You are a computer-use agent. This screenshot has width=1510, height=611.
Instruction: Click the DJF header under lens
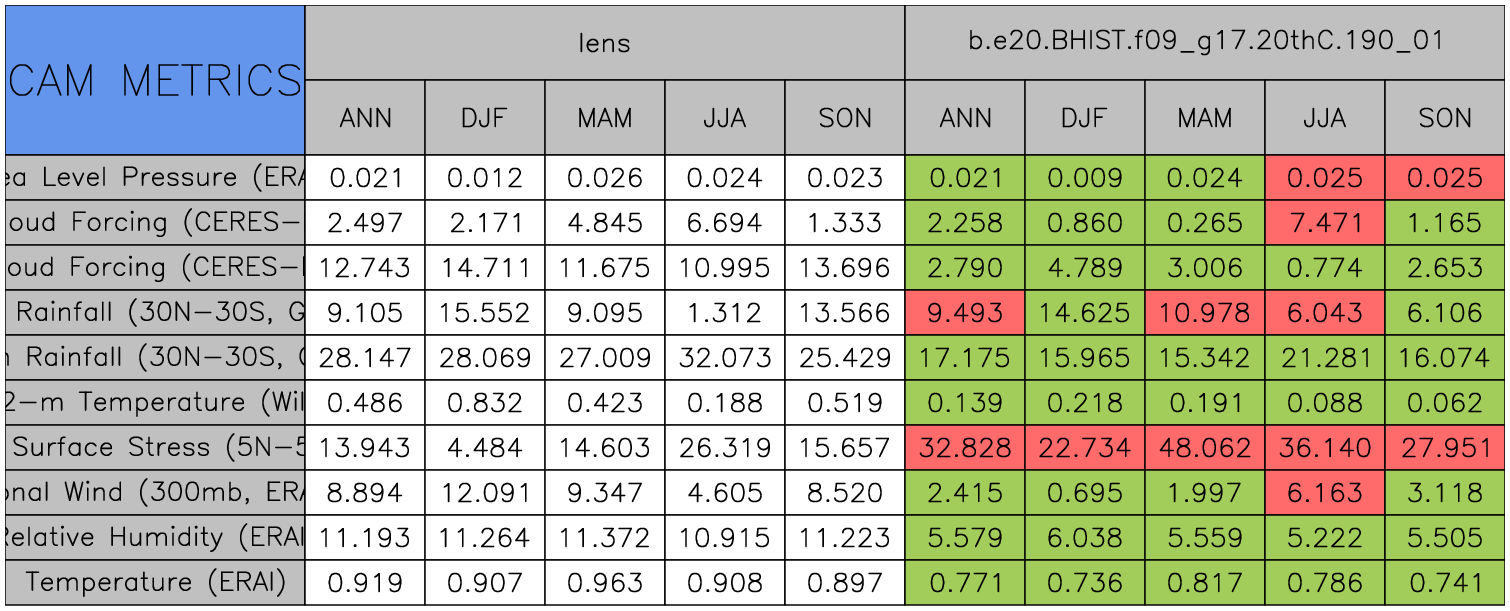485,118
